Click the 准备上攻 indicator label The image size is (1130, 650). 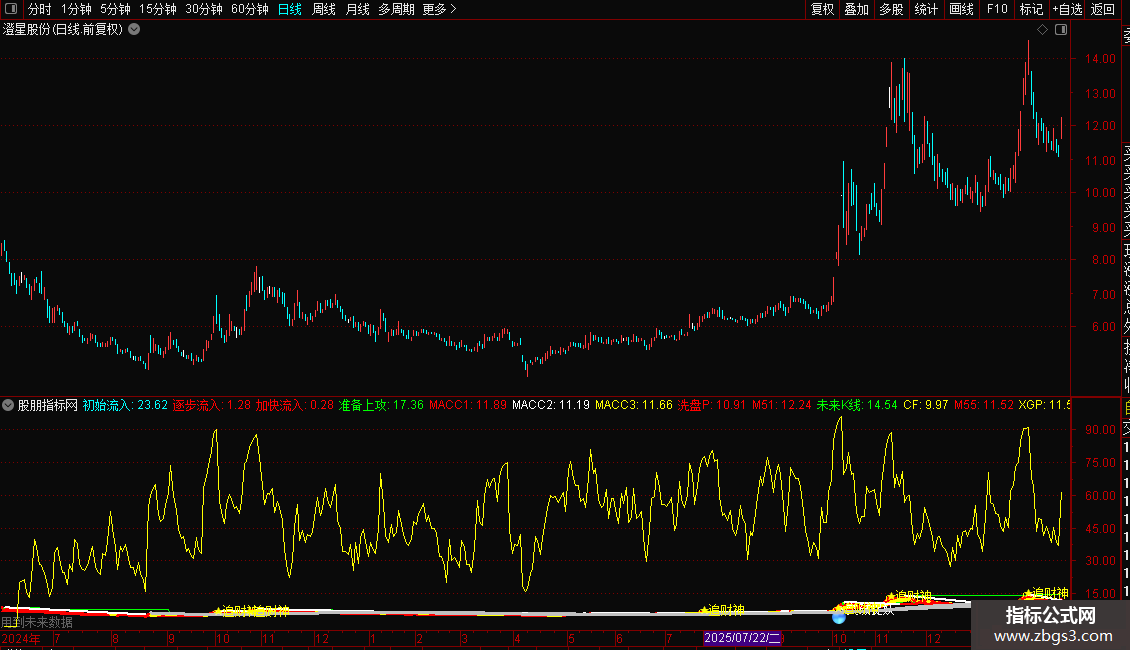(x=381, y=405)
